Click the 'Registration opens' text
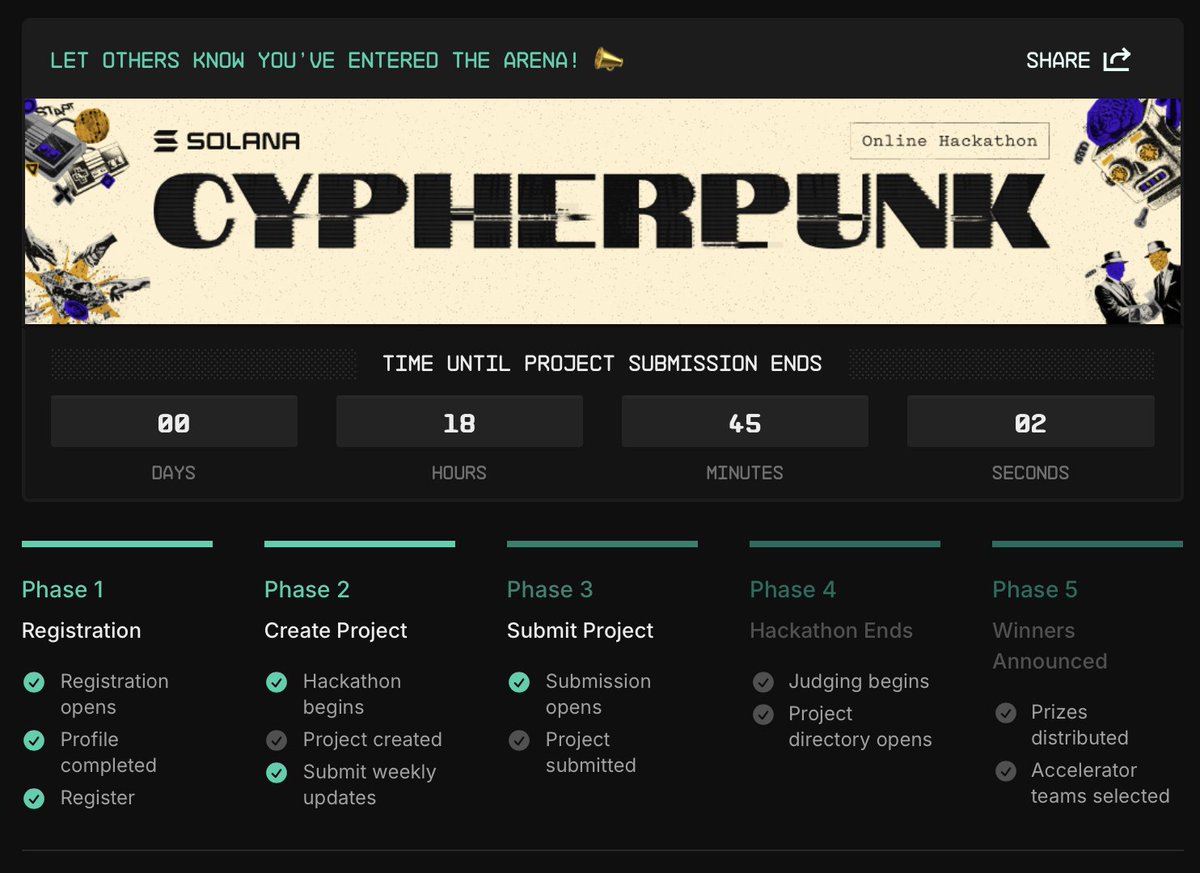1200x873 pixels. [114, 694]
